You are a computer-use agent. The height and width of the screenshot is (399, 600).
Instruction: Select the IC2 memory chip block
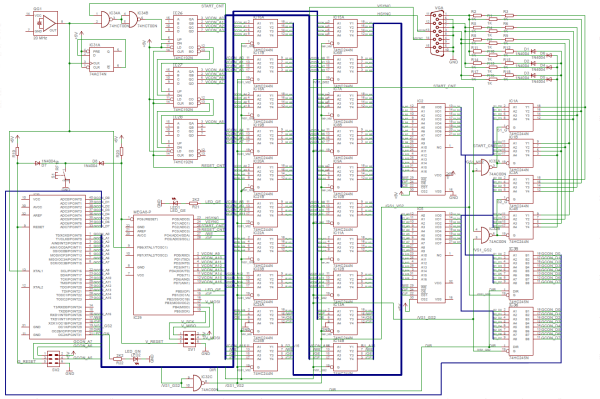coord(431,149)
